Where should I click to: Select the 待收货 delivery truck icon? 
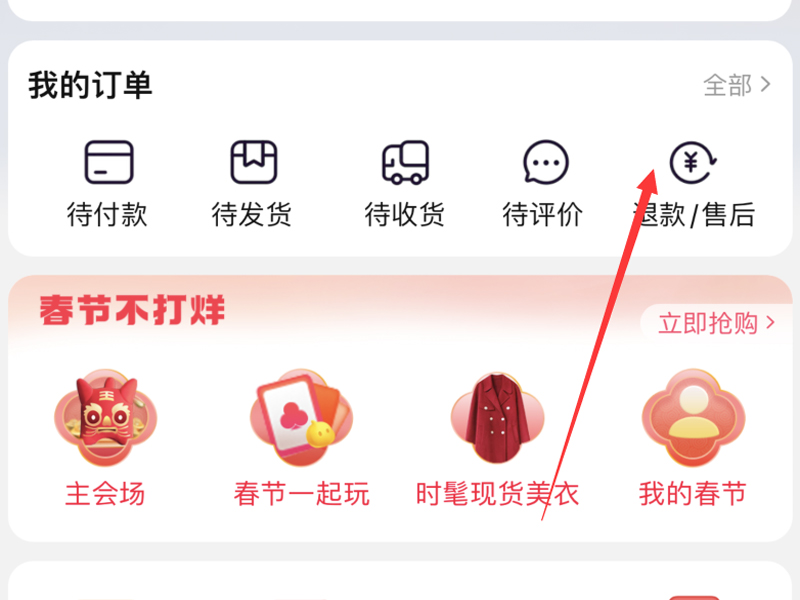click(406, 162)
